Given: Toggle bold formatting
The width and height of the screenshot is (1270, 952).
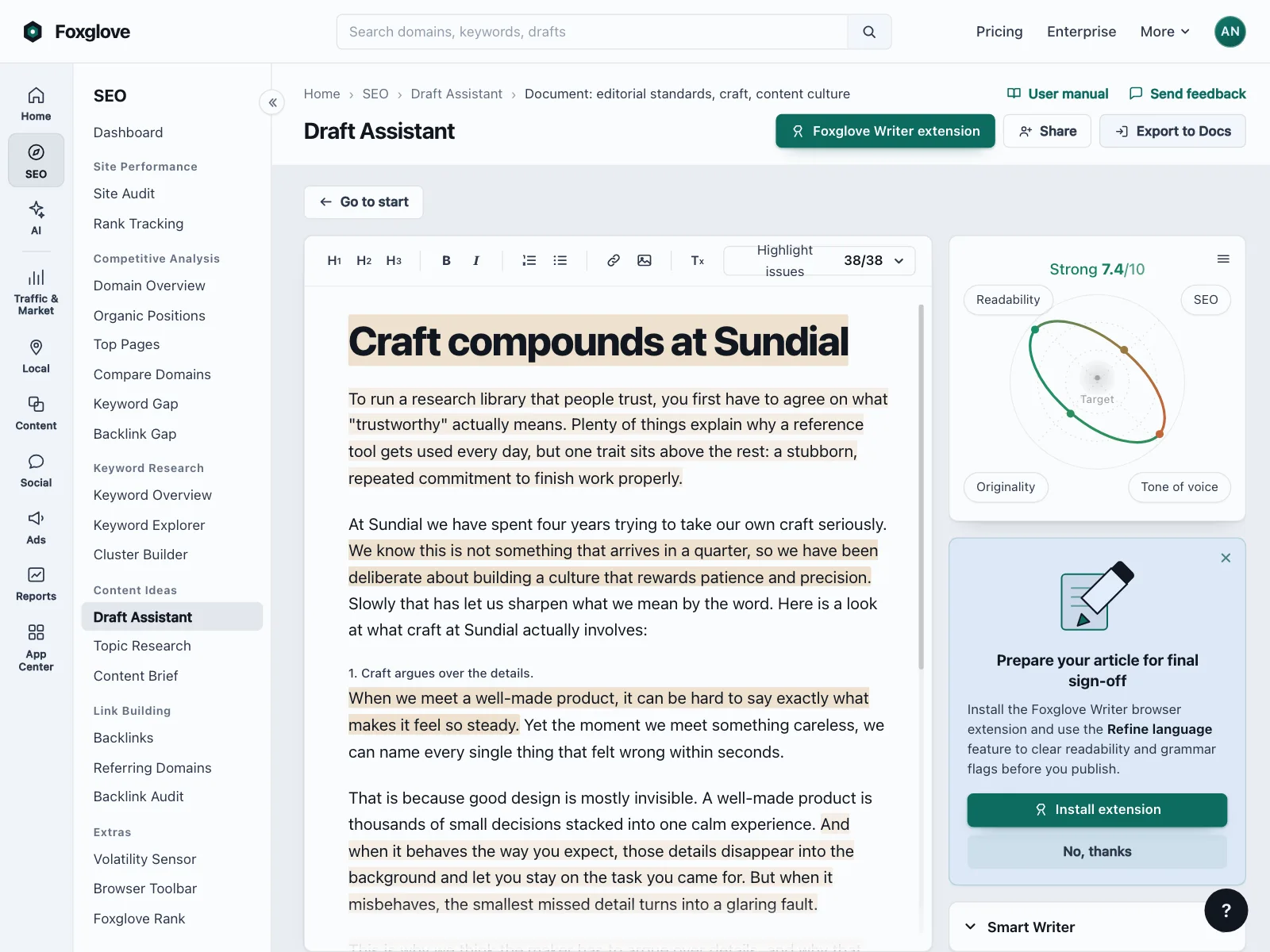Looking at the screenshot, I should pyautogui.click(x=446, y=260).
